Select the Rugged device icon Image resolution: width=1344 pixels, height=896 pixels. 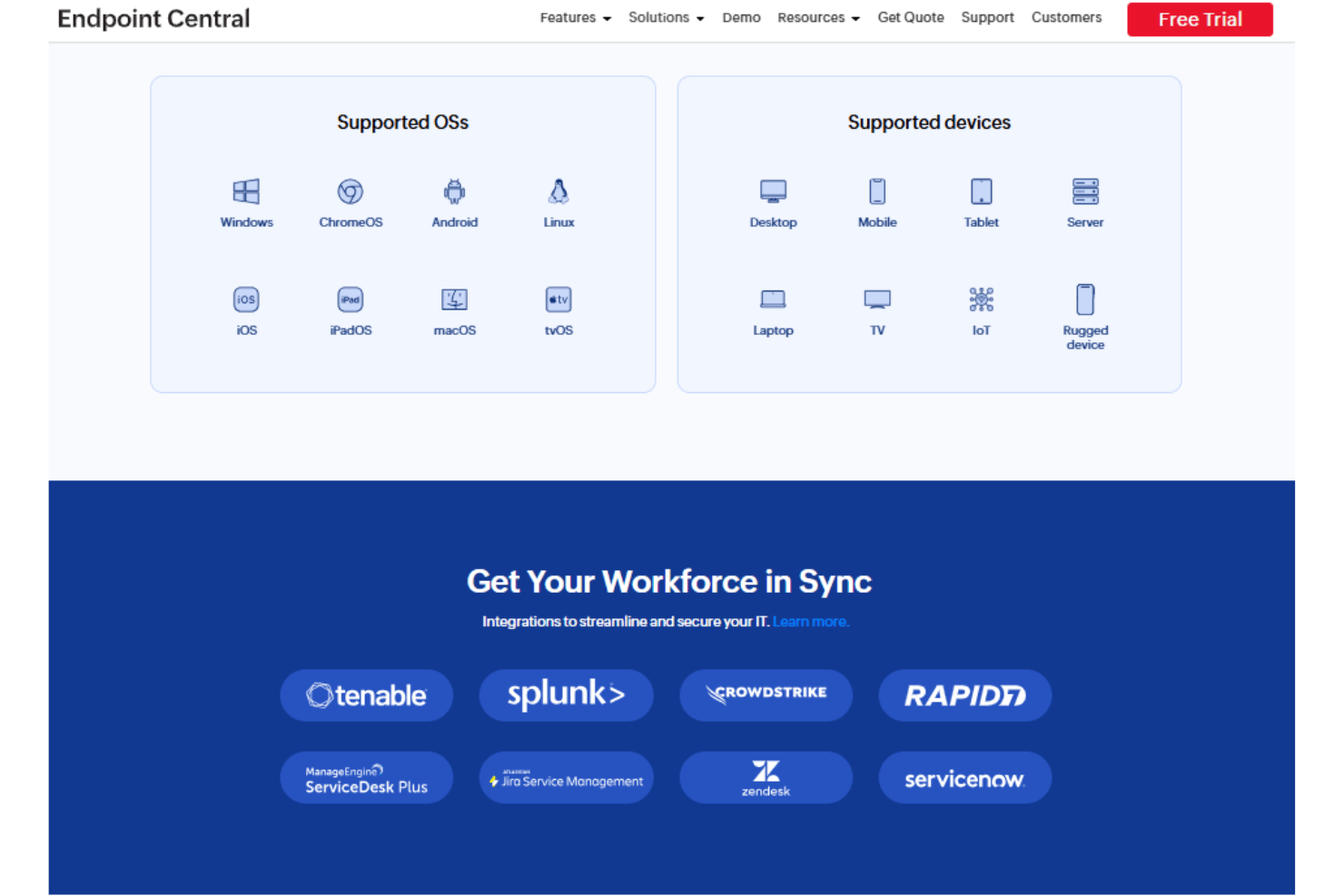coord(1085,300)
